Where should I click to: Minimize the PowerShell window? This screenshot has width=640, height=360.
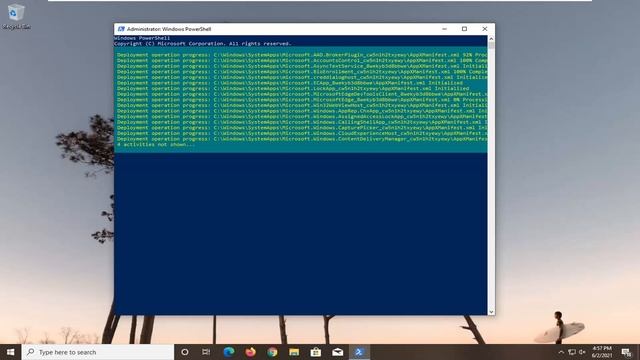pos(444,29)
